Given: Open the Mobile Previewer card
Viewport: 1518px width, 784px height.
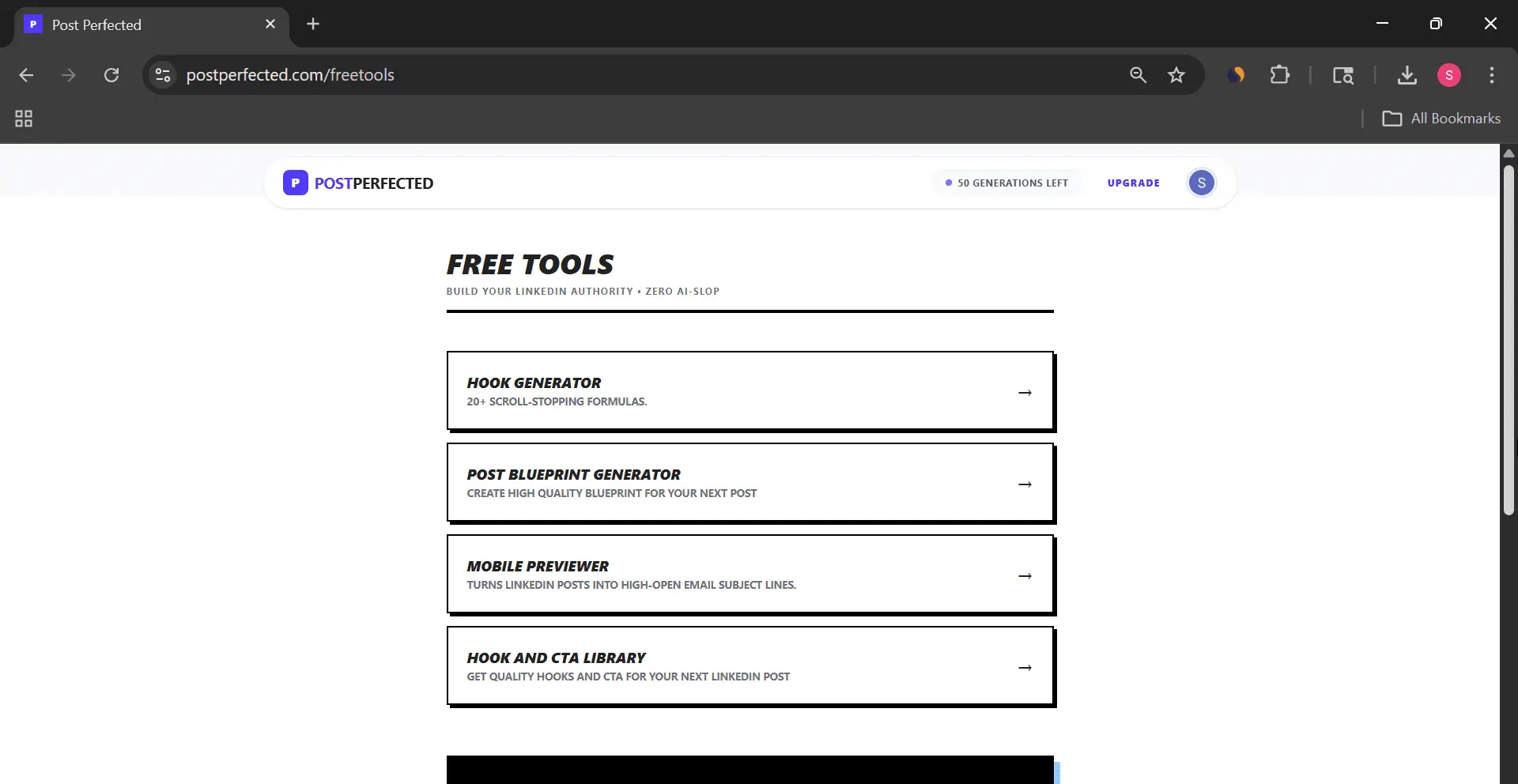Looking at the screenshot, I should point(750,575).
